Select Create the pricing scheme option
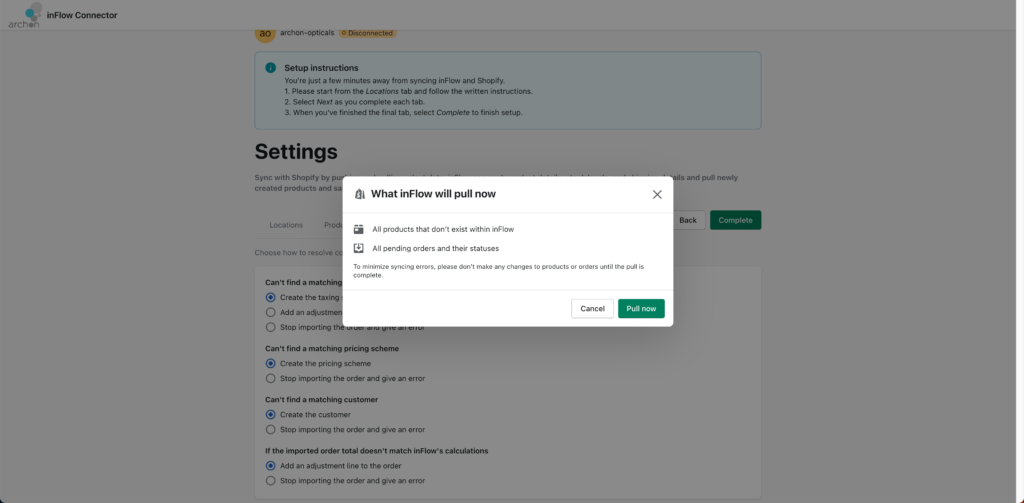The image size is (1024, 503). (270, 363)
